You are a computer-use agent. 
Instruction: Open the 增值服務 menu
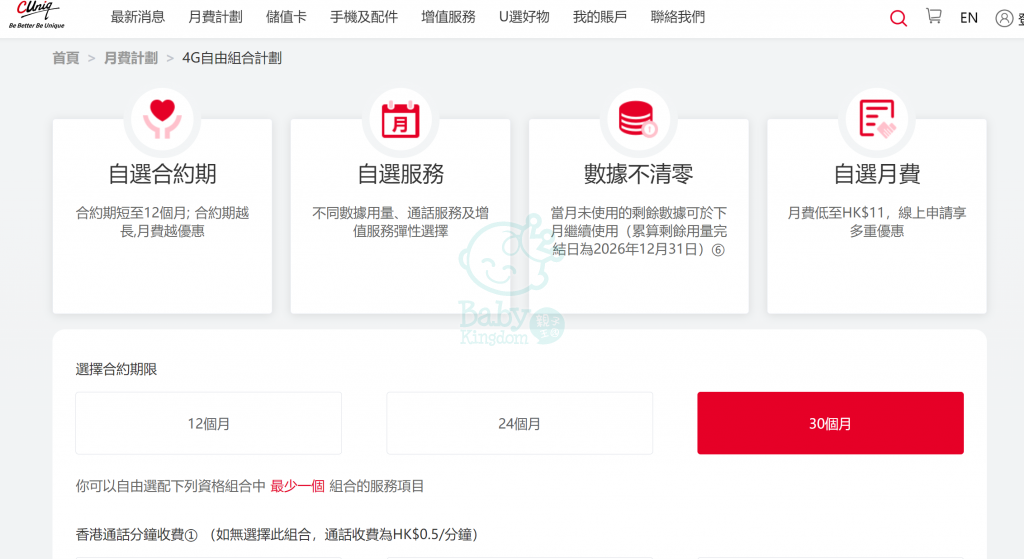coord(448,17)
